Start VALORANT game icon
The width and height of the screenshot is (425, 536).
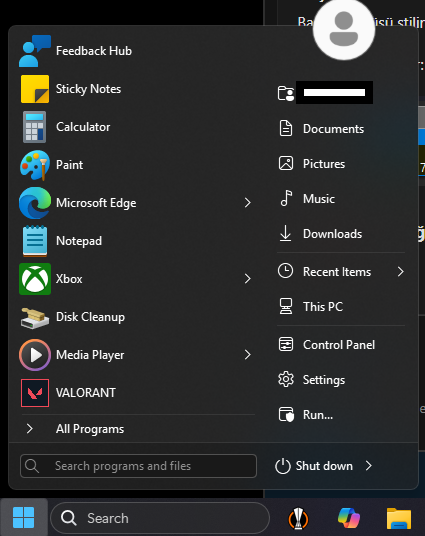tap(35, 393)
